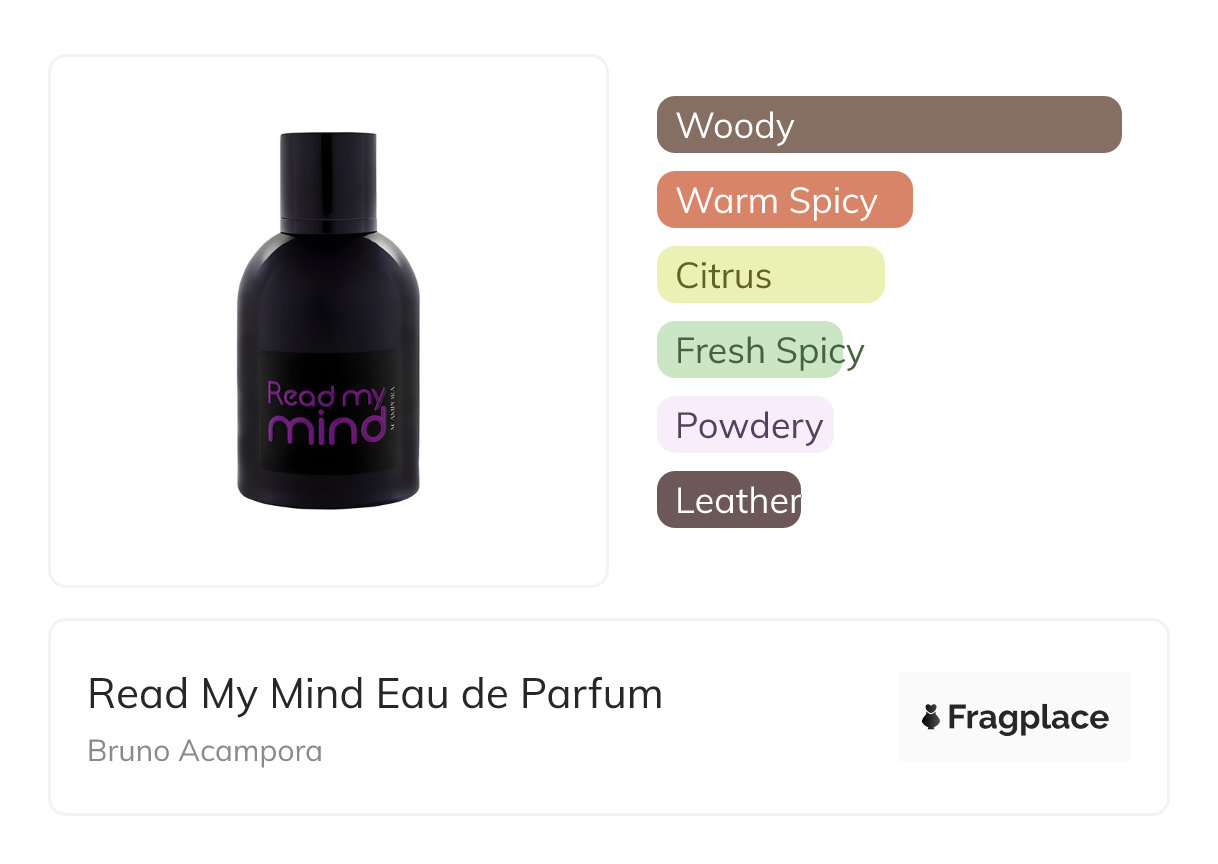Click the black label panel on the bottle
The width and height of the screenshot is (1218, 864).
tap(330, 411)
